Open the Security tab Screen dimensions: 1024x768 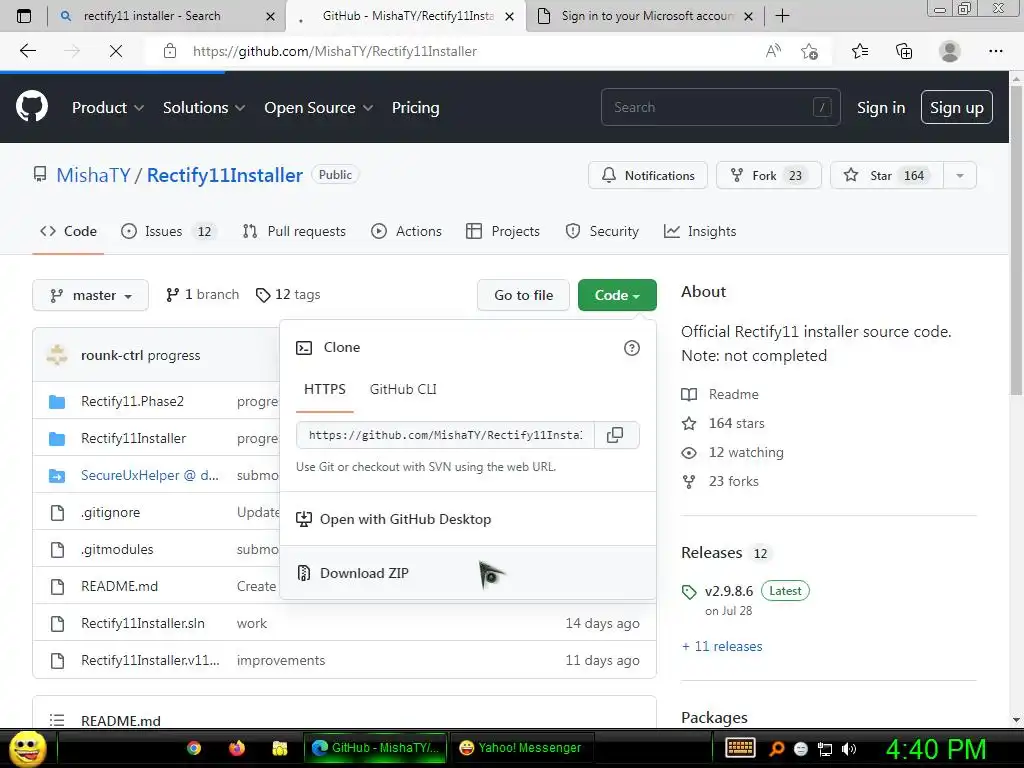coord(602,231)
